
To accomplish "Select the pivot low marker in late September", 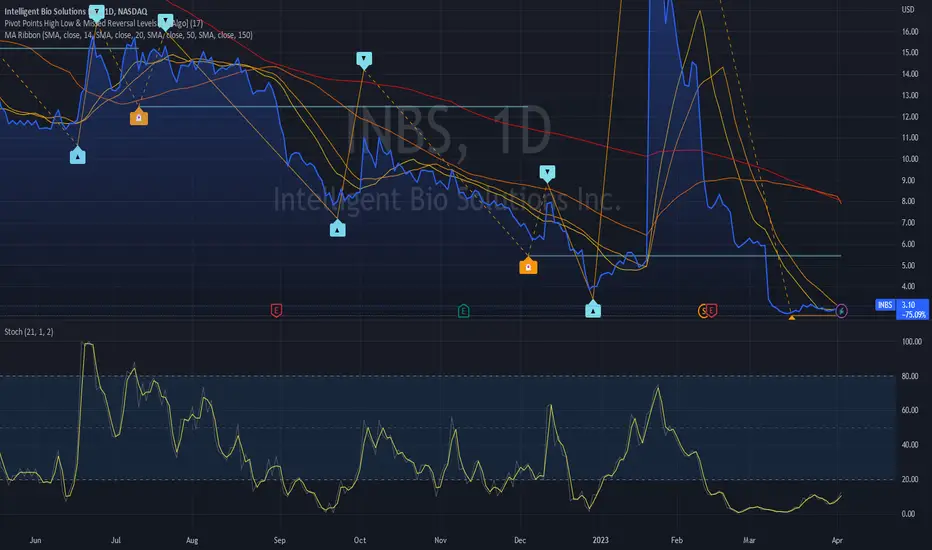I will click(338, 229).
